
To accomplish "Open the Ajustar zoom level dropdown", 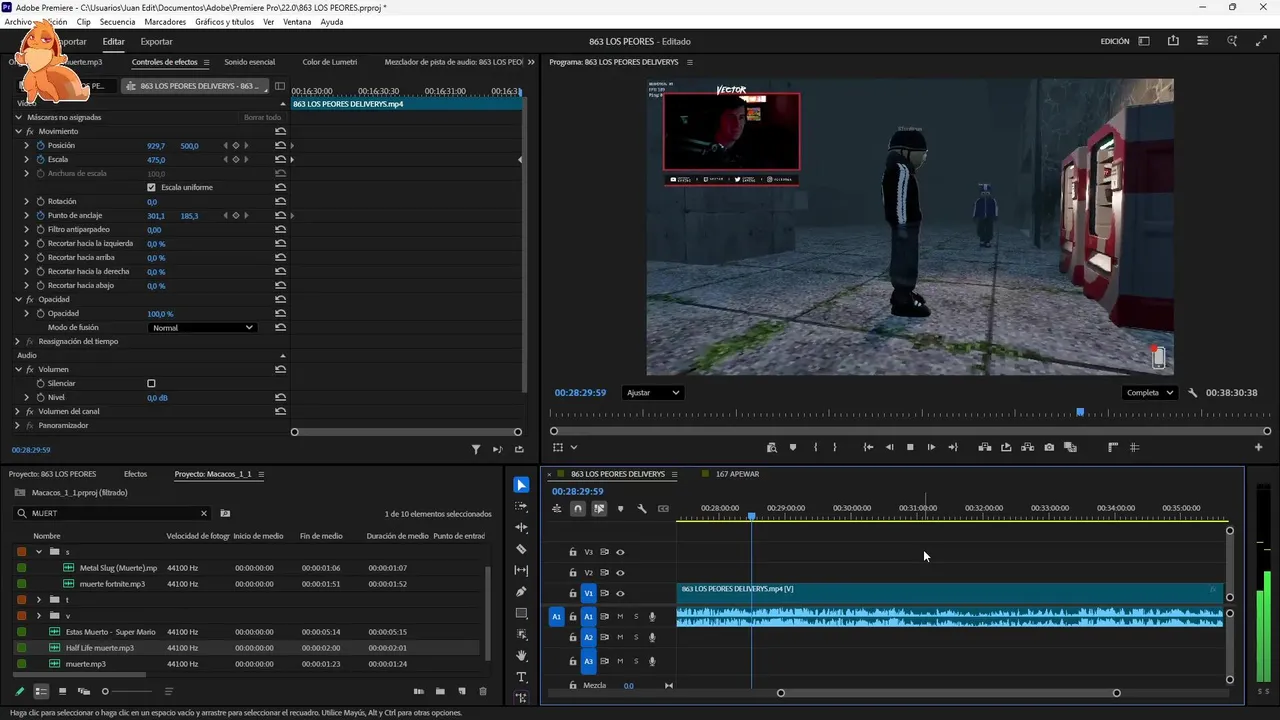I will click(652, 393).
